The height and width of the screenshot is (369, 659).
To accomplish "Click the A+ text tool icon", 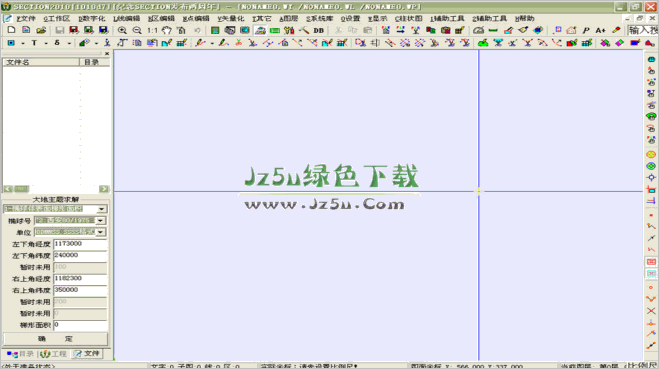I will (x=600, y=30).
